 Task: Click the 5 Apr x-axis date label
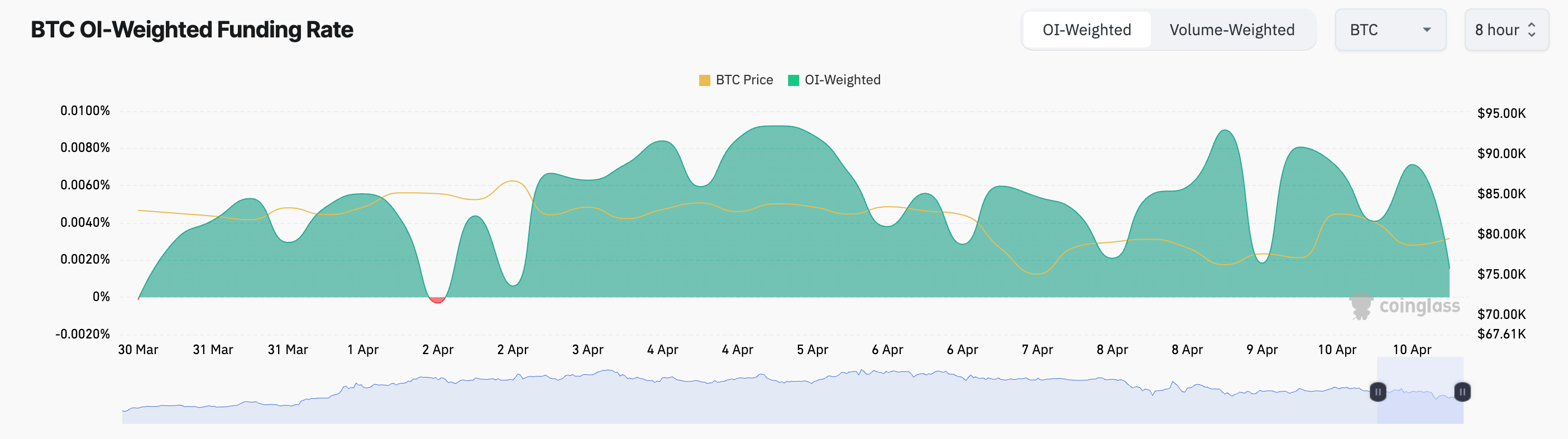[812, 350]
